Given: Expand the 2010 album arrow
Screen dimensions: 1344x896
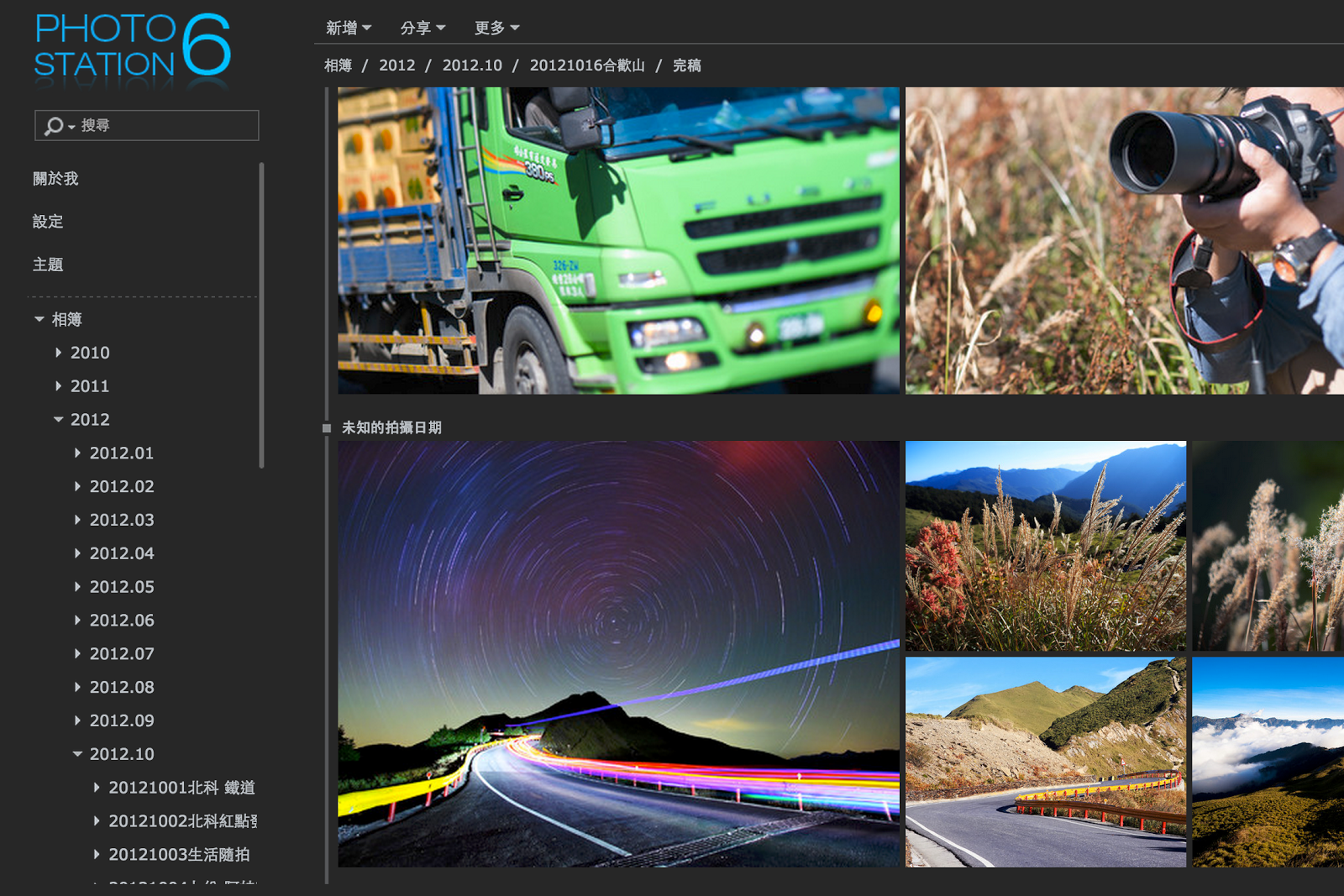Looking at the screenshot, I should pos(59,353).
